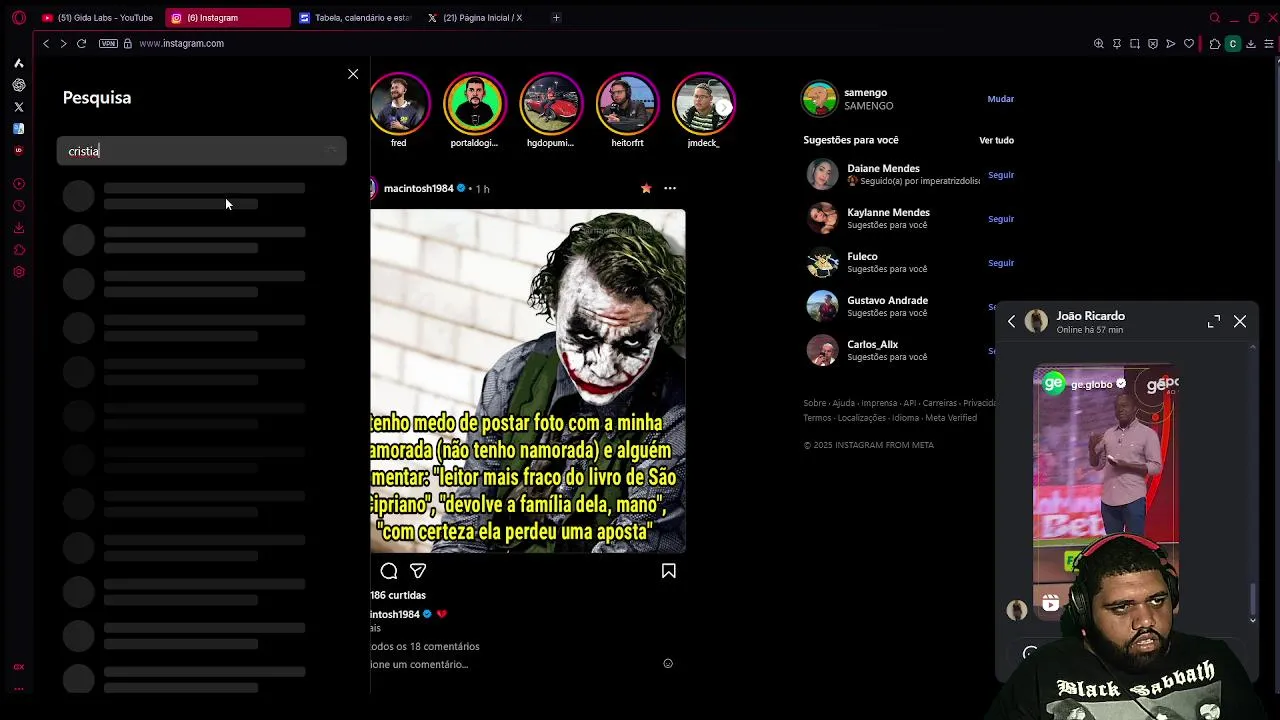Switch to the Página Inicial / X tab
1280x720 pixels.
[484, 18]
